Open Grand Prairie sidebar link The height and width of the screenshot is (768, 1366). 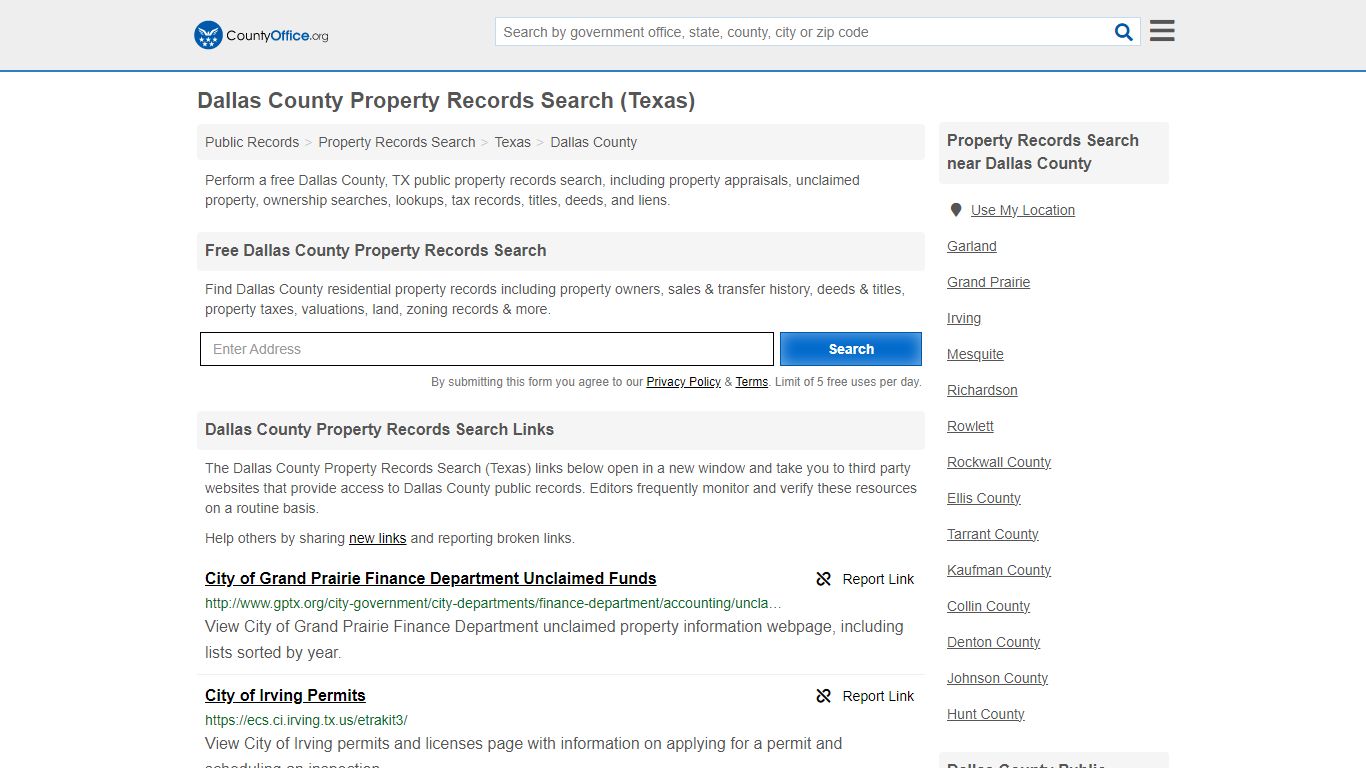tap(988, 282)
